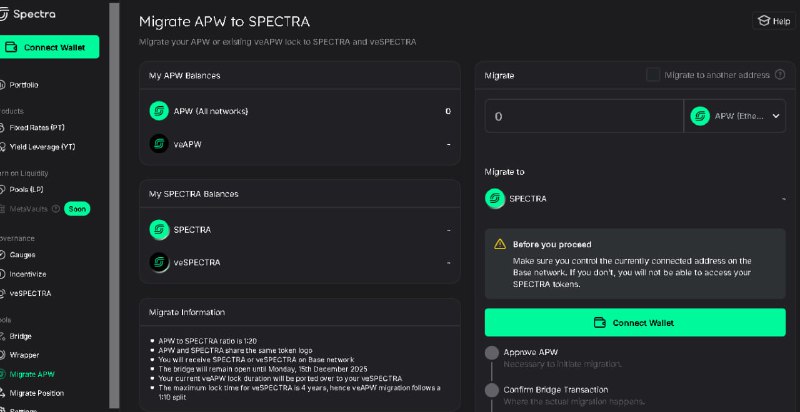
Task: Click the Approve APW step circle
Action: coord(491,352)
